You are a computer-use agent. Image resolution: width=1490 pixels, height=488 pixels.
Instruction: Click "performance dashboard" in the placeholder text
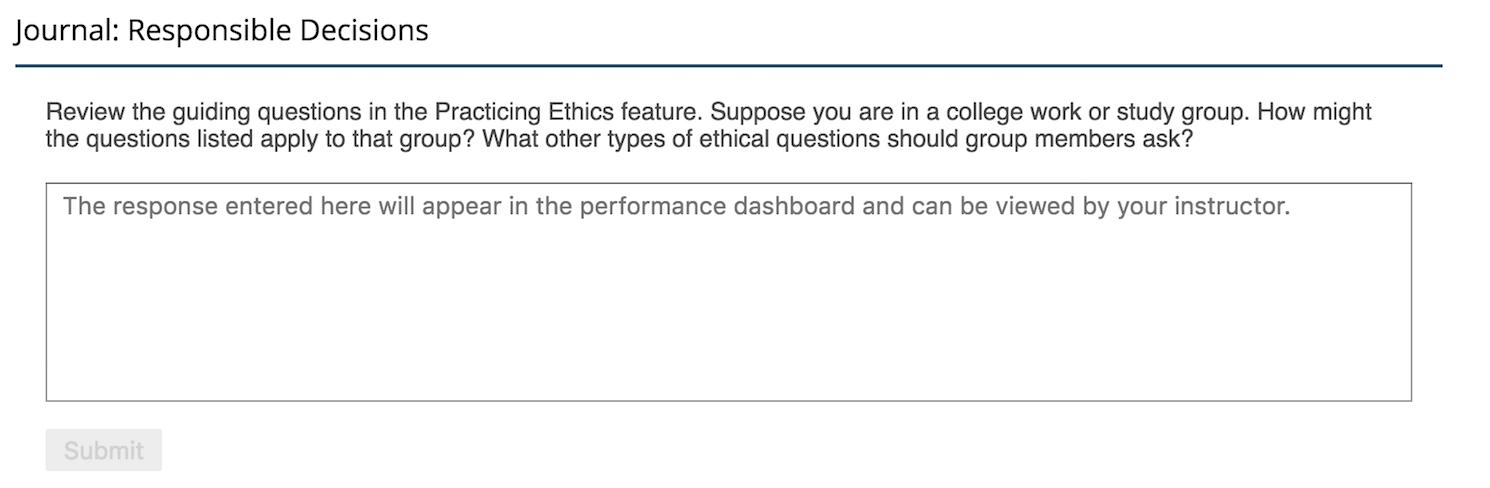tap(716, 207)
